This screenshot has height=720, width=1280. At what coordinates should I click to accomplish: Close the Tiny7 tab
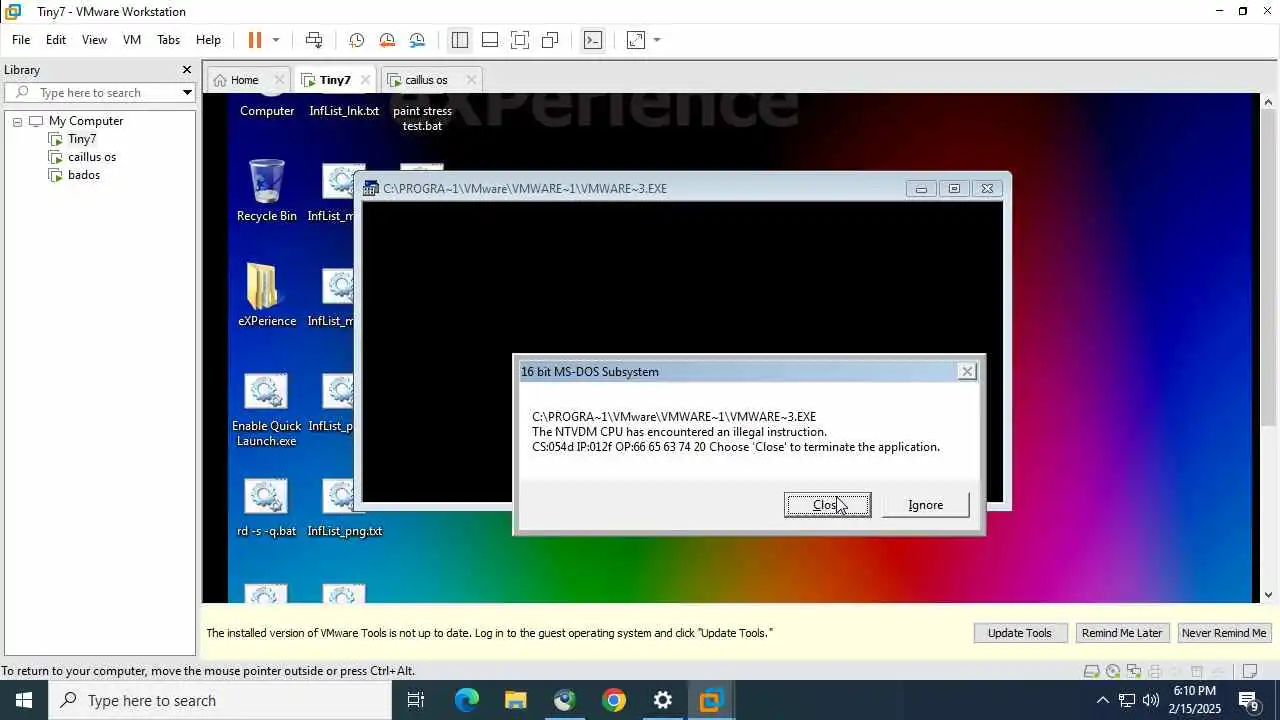point(365,80)
